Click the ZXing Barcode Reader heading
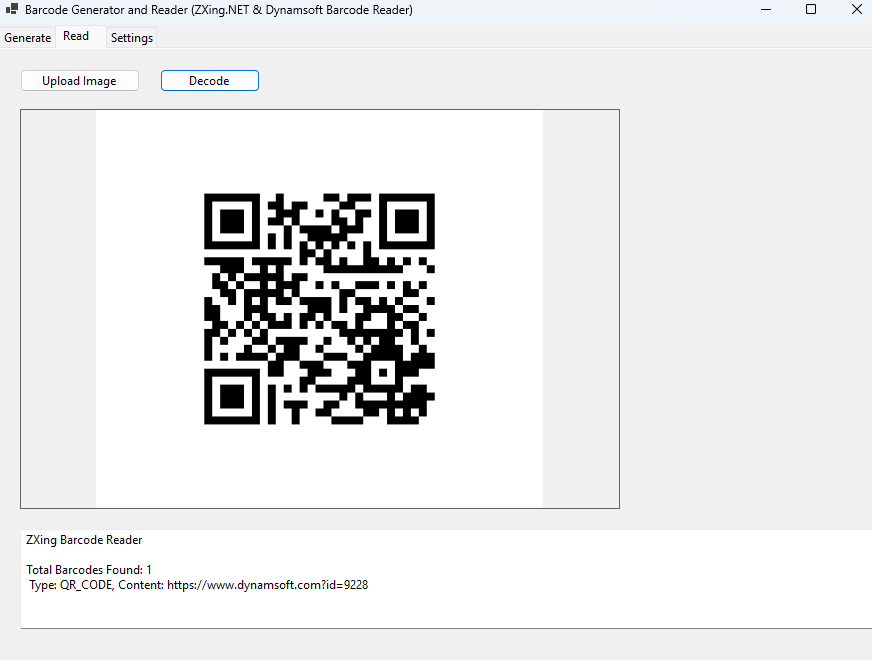The width and height of the screenshot is (872, 660). [84, 539]
